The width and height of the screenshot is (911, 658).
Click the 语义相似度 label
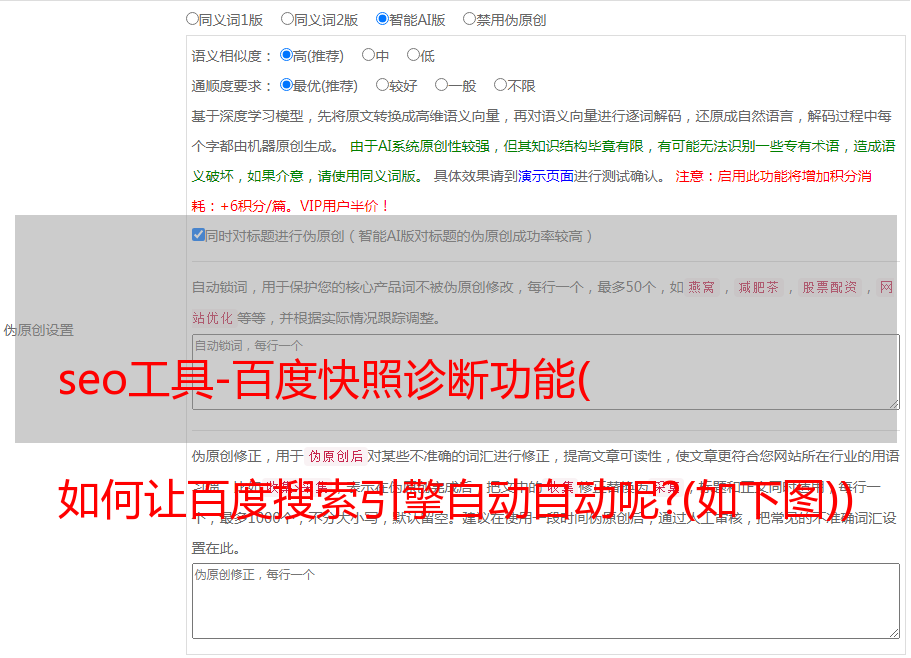coord(232,56)
